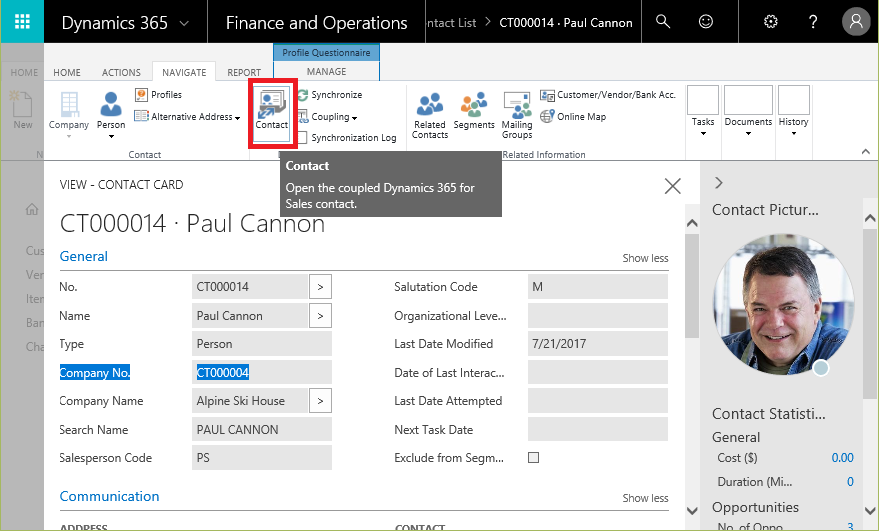This screenshot has width=879, height=531.
Task: Click the search magnifier icon
Action: point(663,21)
